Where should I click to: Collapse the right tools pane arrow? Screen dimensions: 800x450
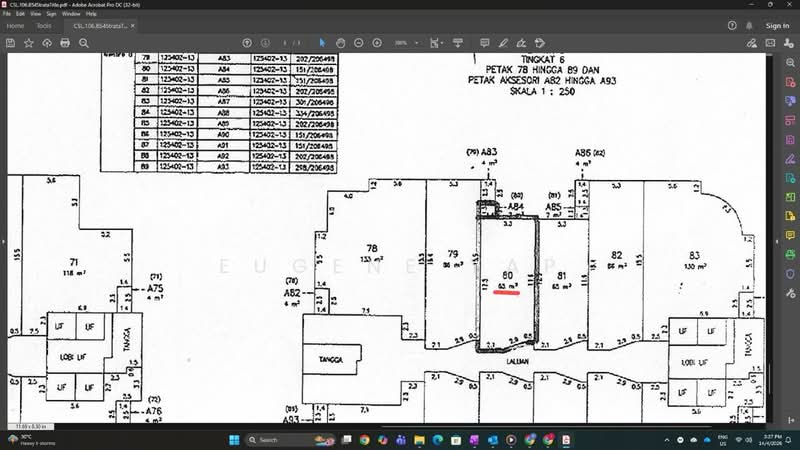point(791,420)
